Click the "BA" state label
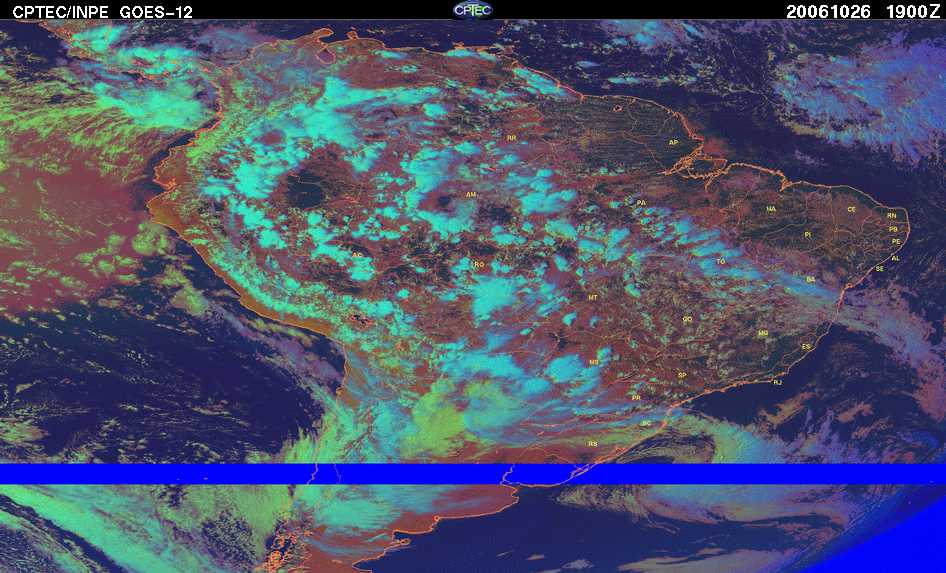Image resolution: width=946 pixels, height=573 pixels. tap(811, 280)
